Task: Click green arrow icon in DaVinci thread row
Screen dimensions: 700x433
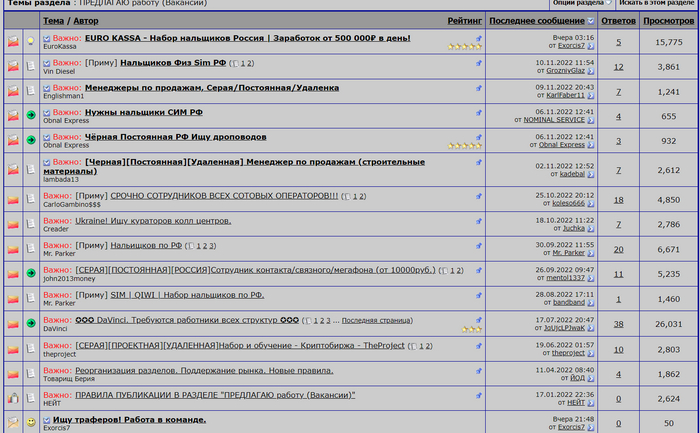Action: [30, 323]
